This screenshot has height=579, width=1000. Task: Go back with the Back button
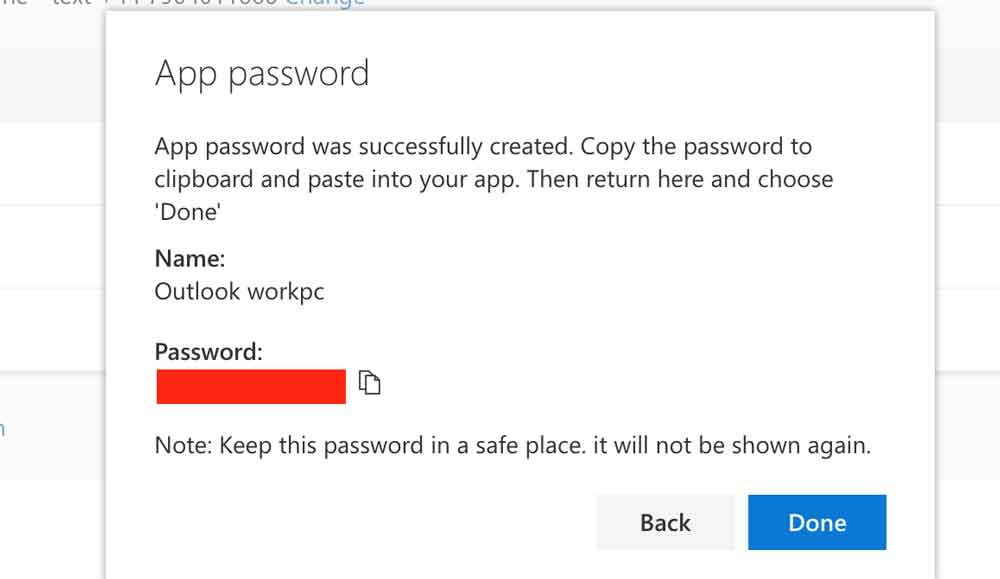click(x=665, y=522)
